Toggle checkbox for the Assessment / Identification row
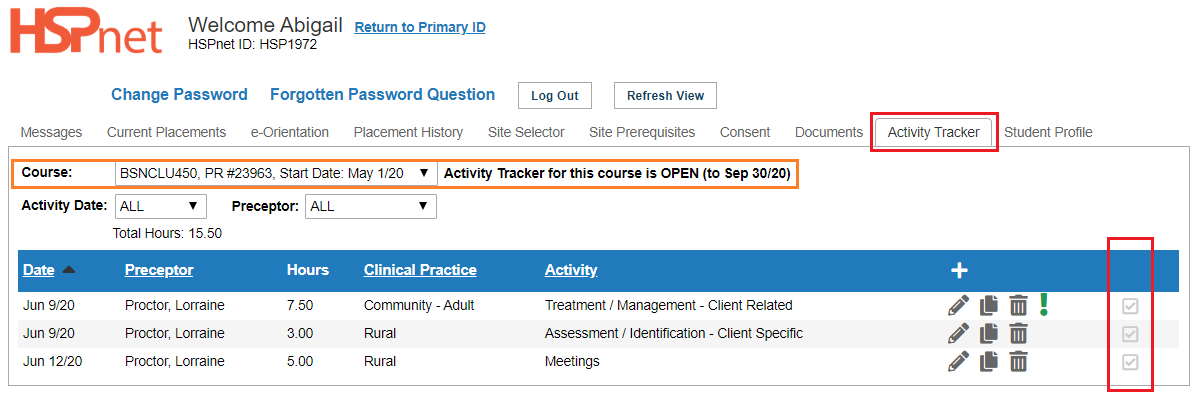Image resolution: width=1195 pixels, height=398 pixels. coord(1130,334)
